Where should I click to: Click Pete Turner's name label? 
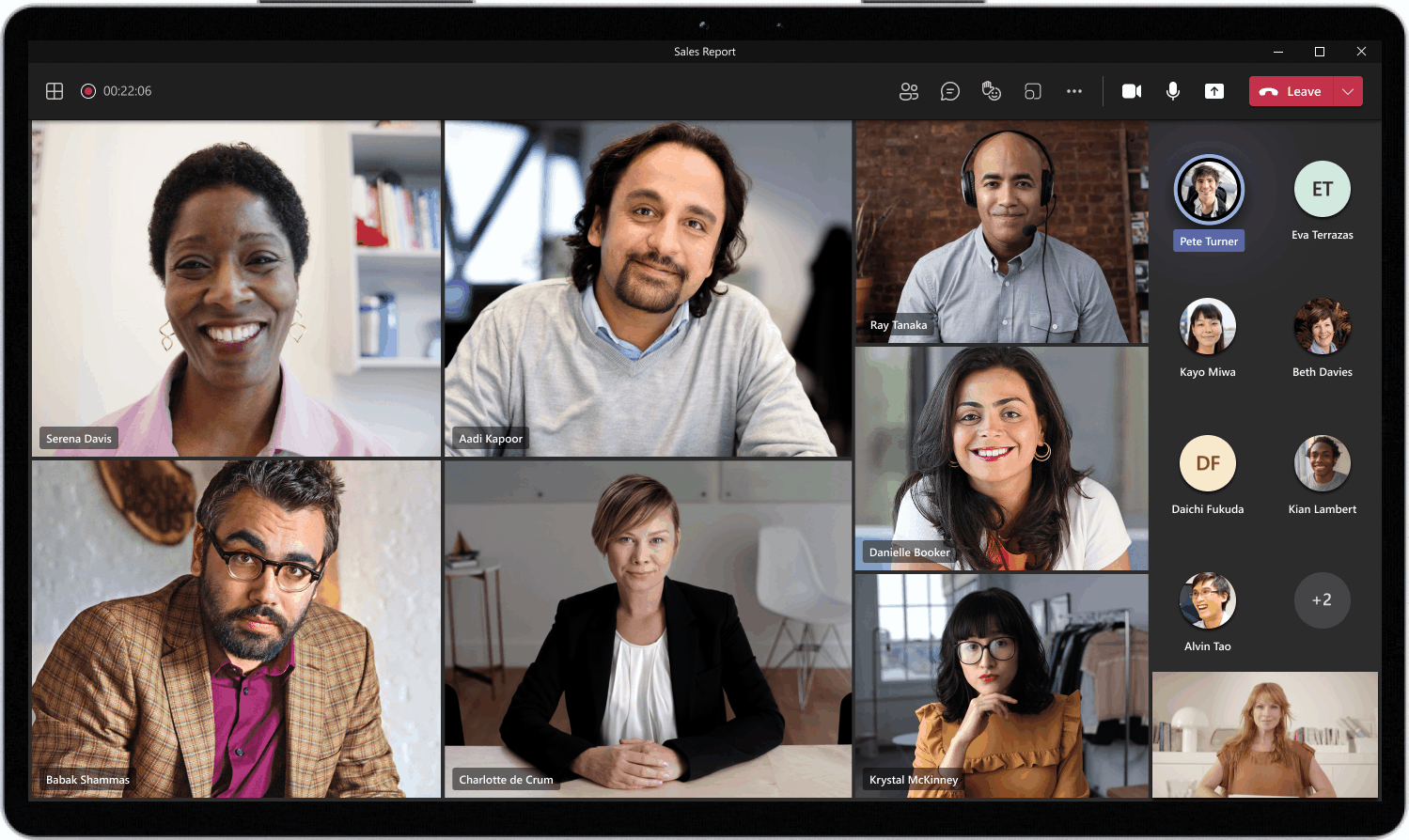click(x=1208, y=241)
